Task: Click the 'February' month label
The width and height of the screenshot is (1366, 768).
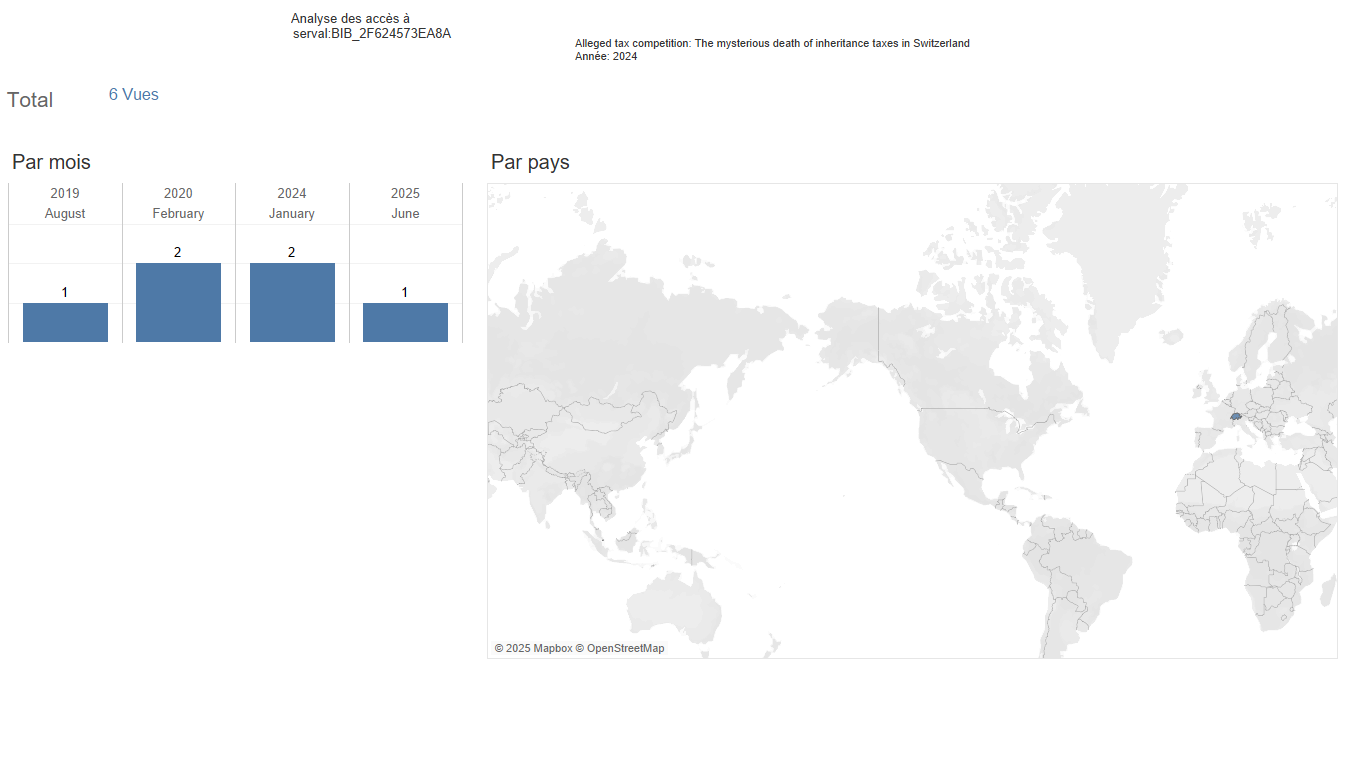Action: [x=178, y=214]
